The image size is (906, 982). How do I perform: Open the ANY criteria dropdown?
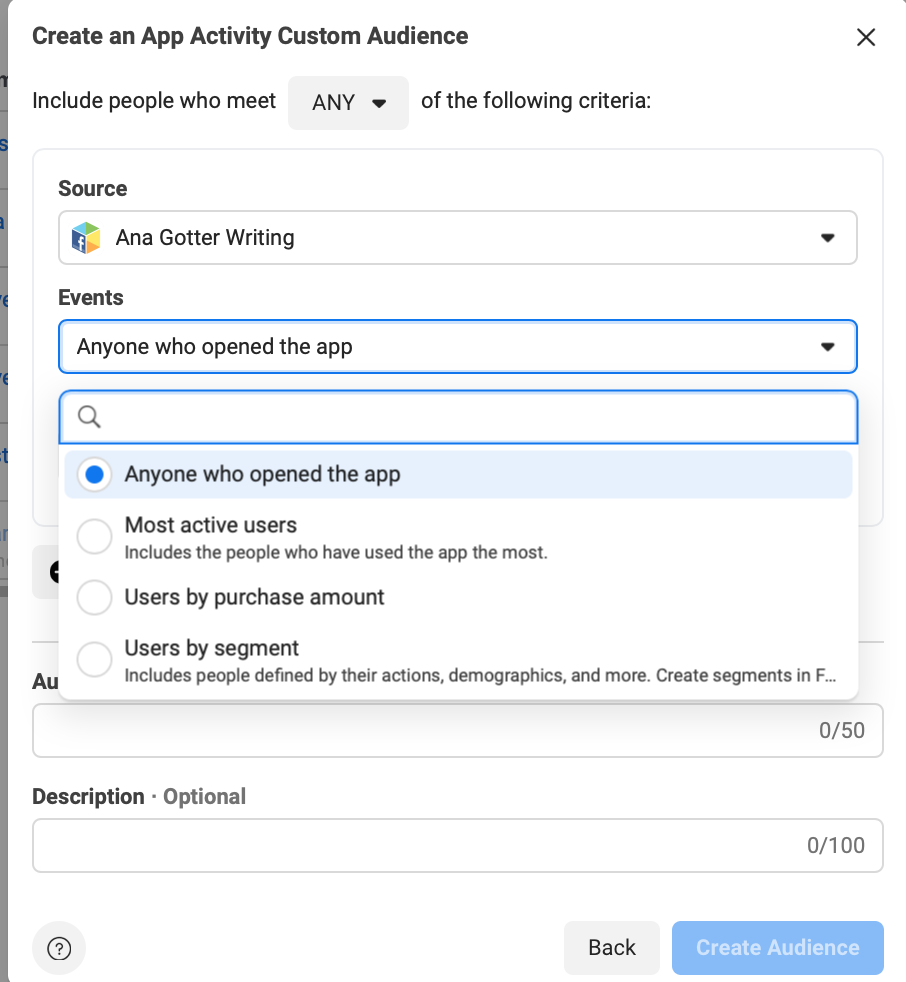pos(348,103)
